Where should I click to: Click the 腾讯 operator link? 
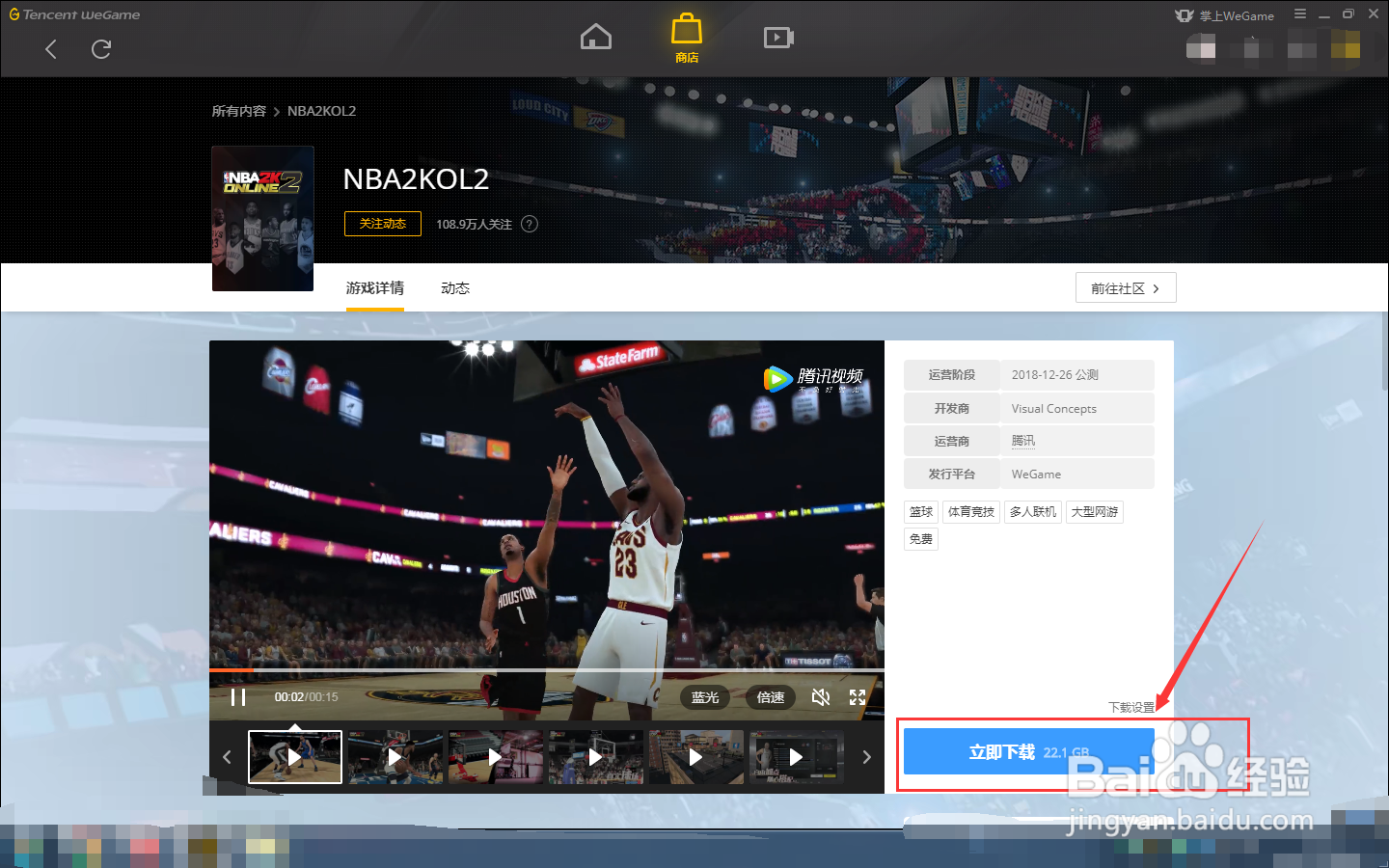1023,441
